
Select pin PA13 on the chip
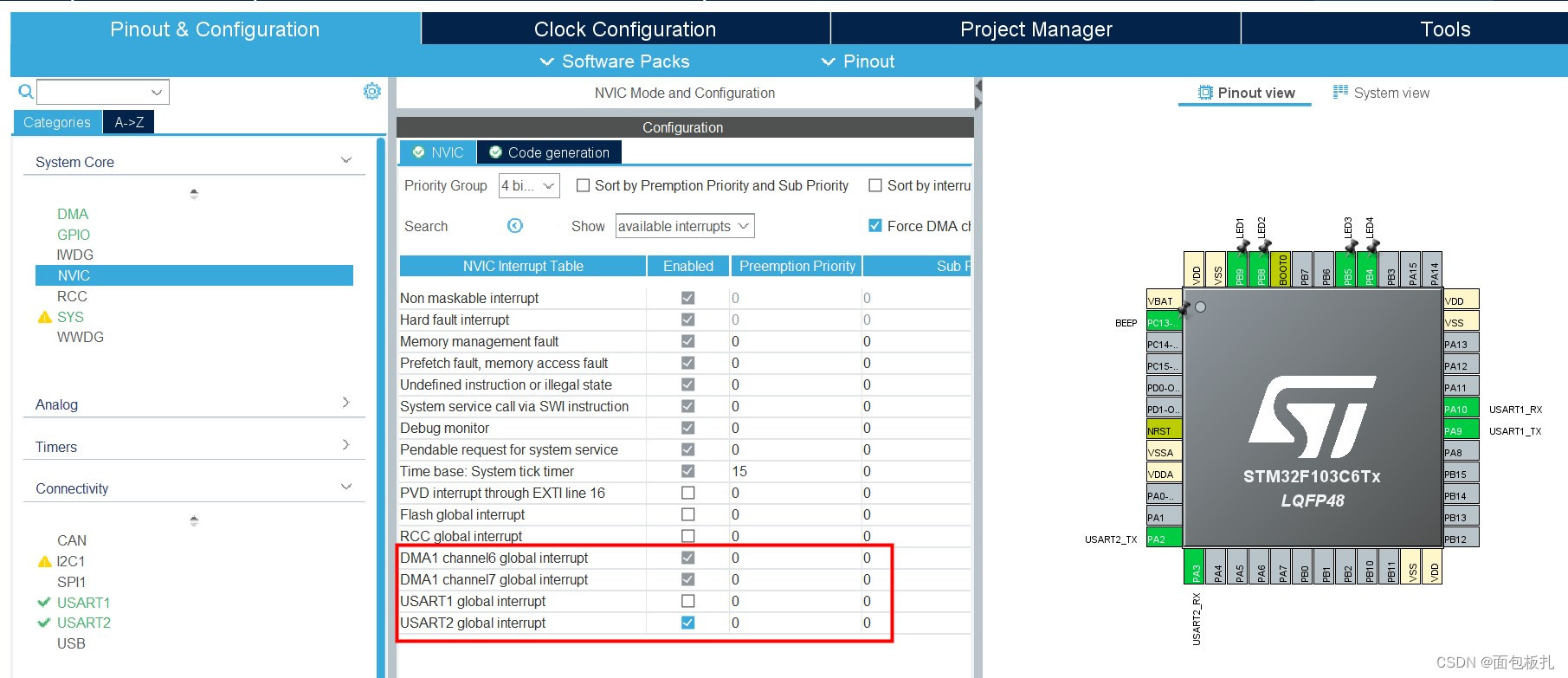pos(1462,344)
